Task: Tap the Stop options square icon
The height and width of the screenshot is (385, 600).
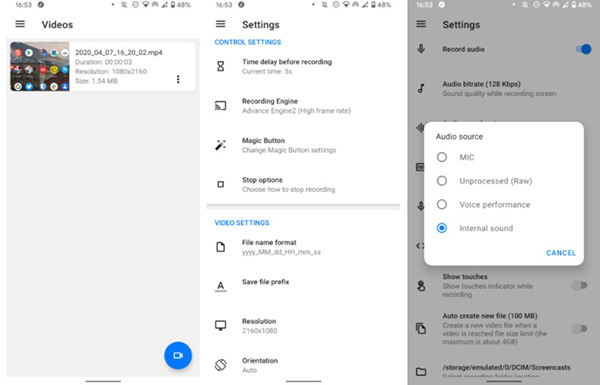Action: [220, 184]
